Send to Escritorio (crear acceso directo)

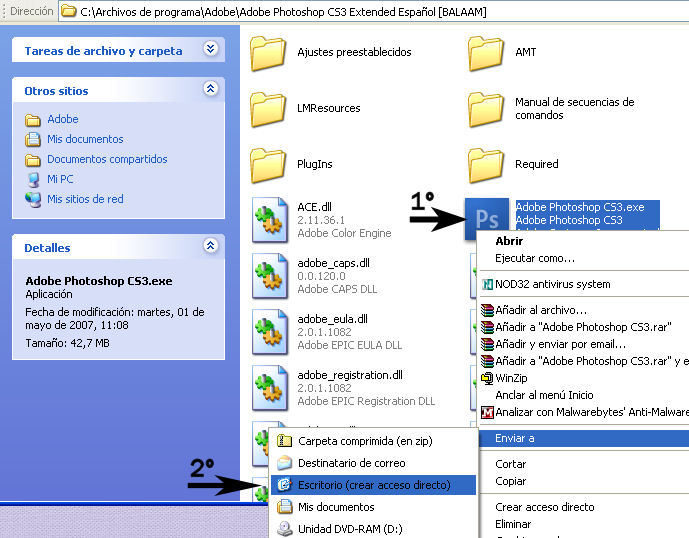373,485
